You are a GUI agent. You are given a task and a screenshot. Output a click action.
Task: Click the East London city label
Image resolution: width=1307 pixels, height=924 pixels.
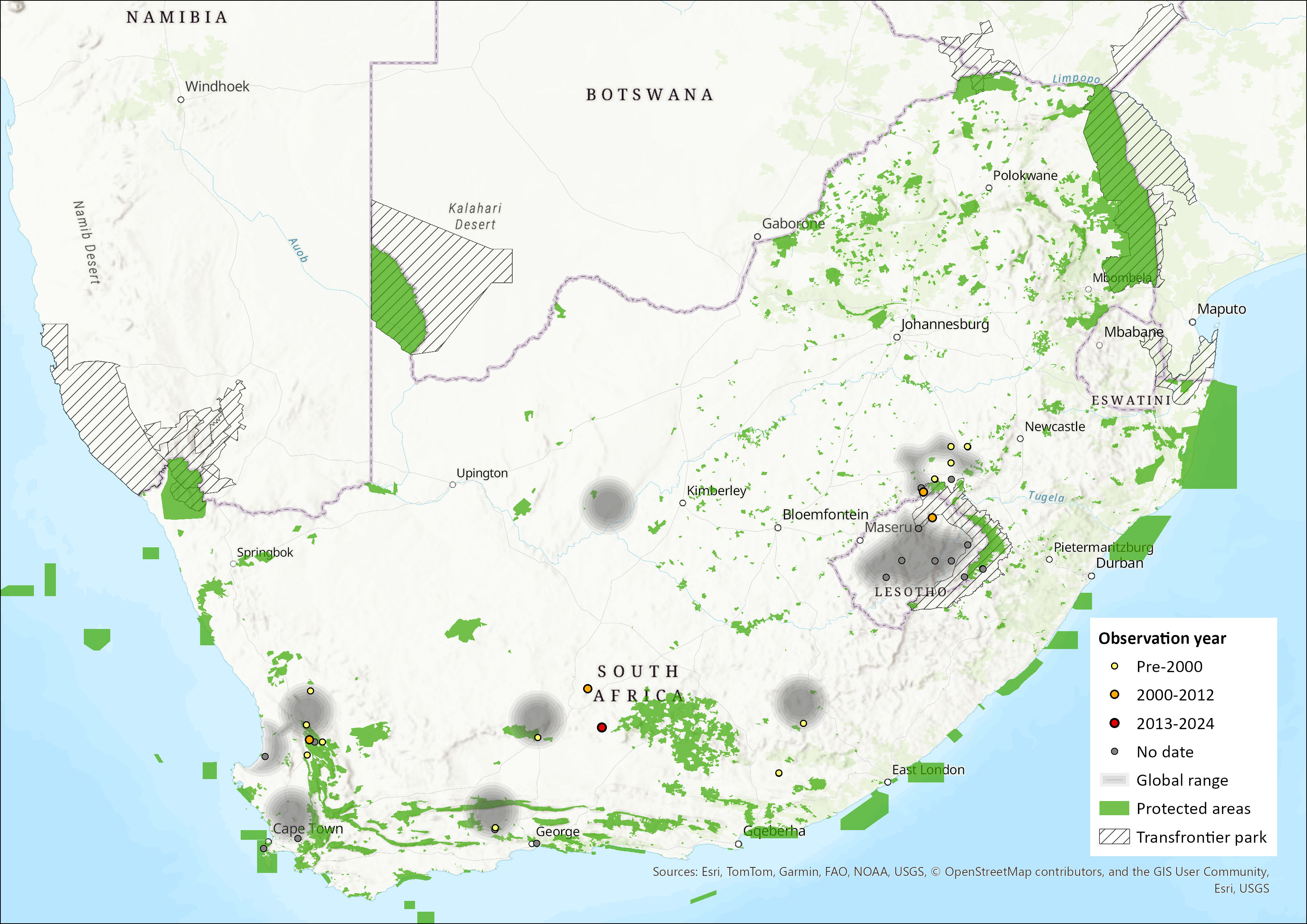pos(928,770)
